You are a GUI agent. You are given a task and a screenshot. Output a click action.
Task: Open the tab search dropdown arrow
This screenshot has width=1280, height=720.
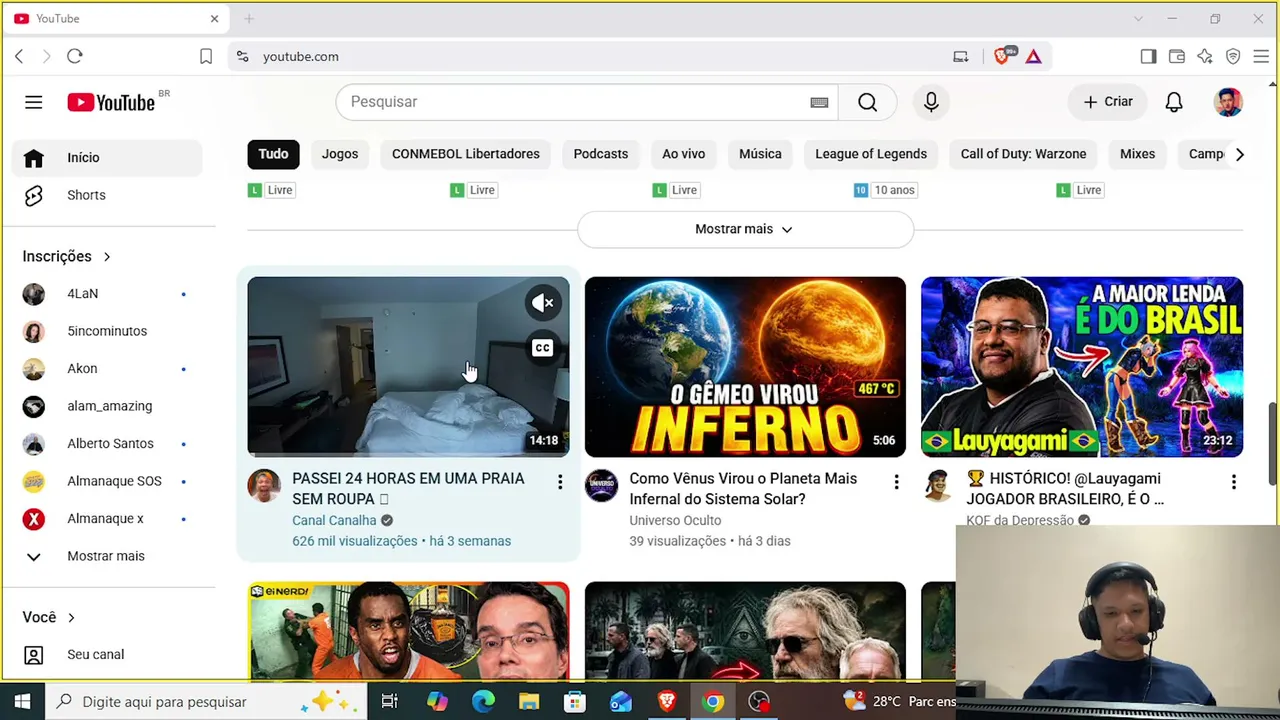point(1138,19)
